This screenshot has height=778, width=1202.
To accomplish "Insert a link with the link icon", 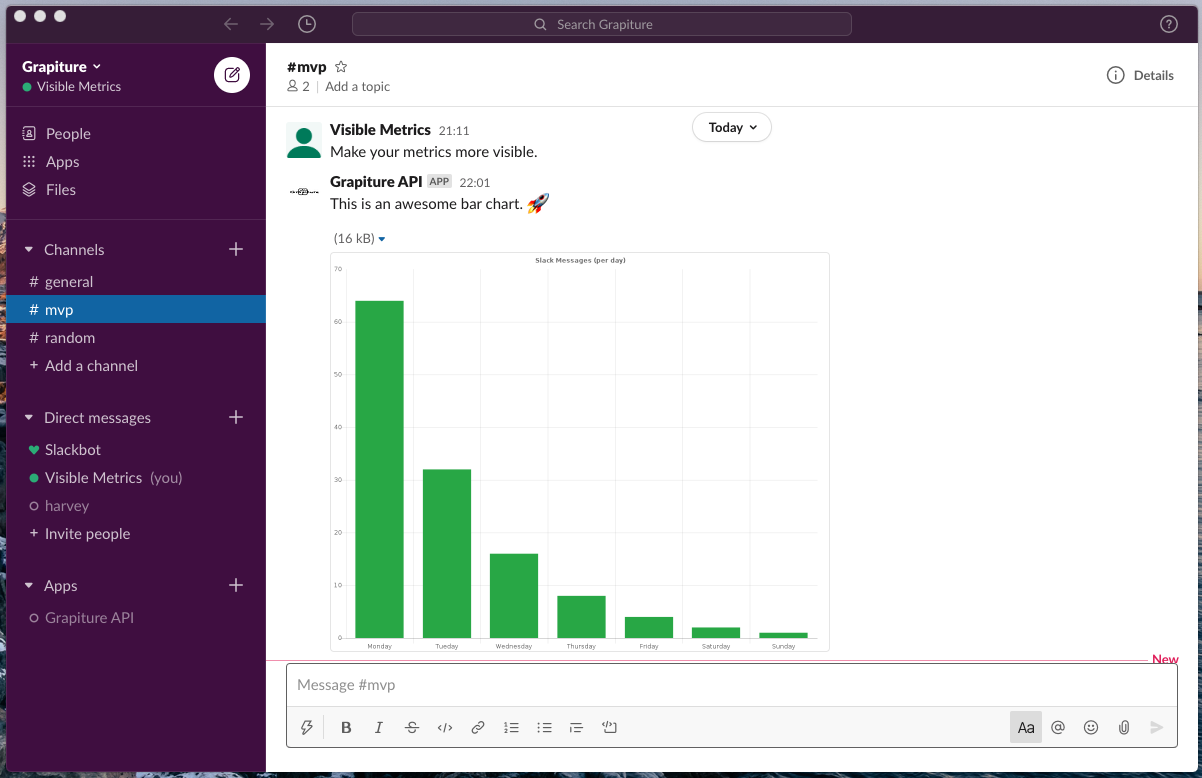I will point(478,727).
